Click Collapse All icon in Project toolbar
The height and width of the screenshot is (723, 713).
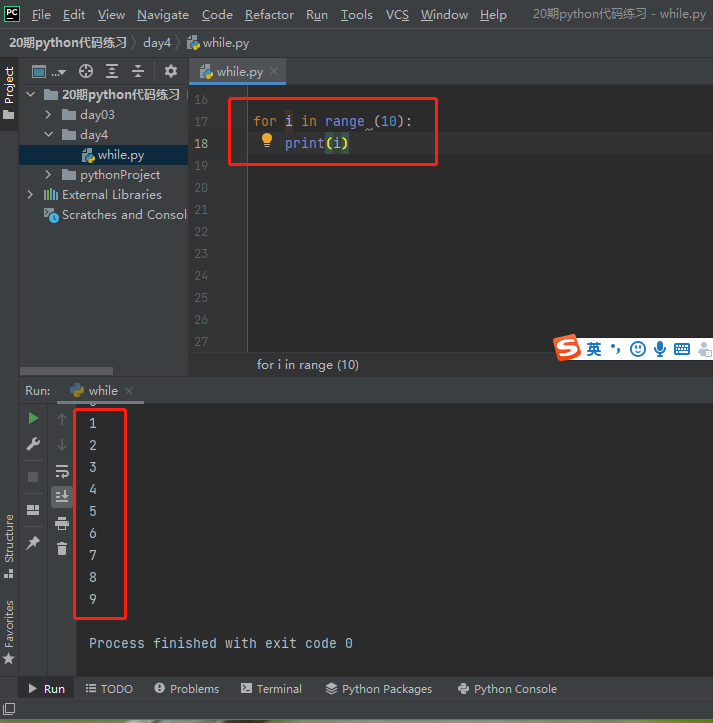pyautogui.click(x=137, y=71)
